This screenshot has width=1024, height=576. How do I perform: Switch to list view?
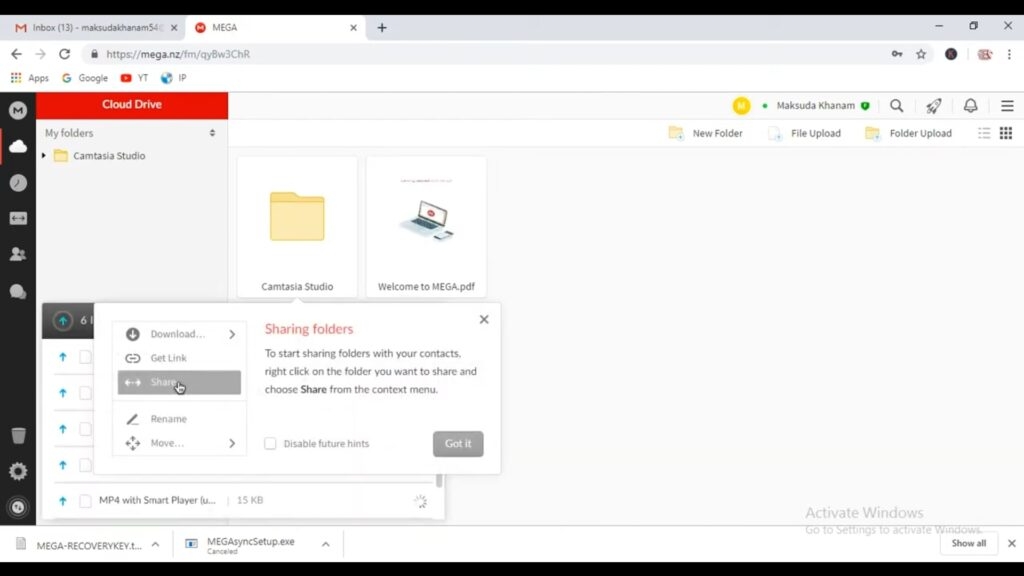pos(984,133)
